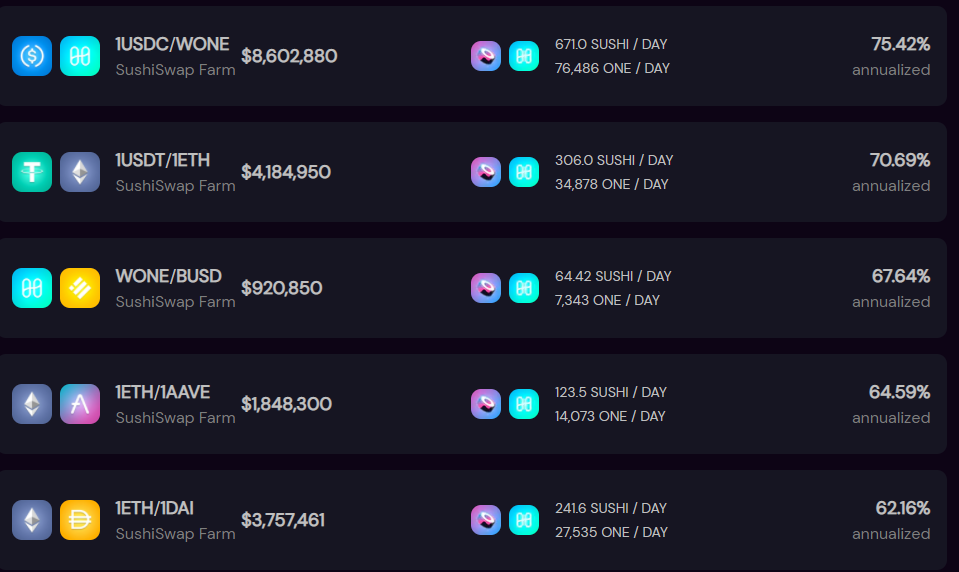959x572 pixels.
Task: Open the 1USDC/WONE farm name
Action: click(x=172, y=44)
